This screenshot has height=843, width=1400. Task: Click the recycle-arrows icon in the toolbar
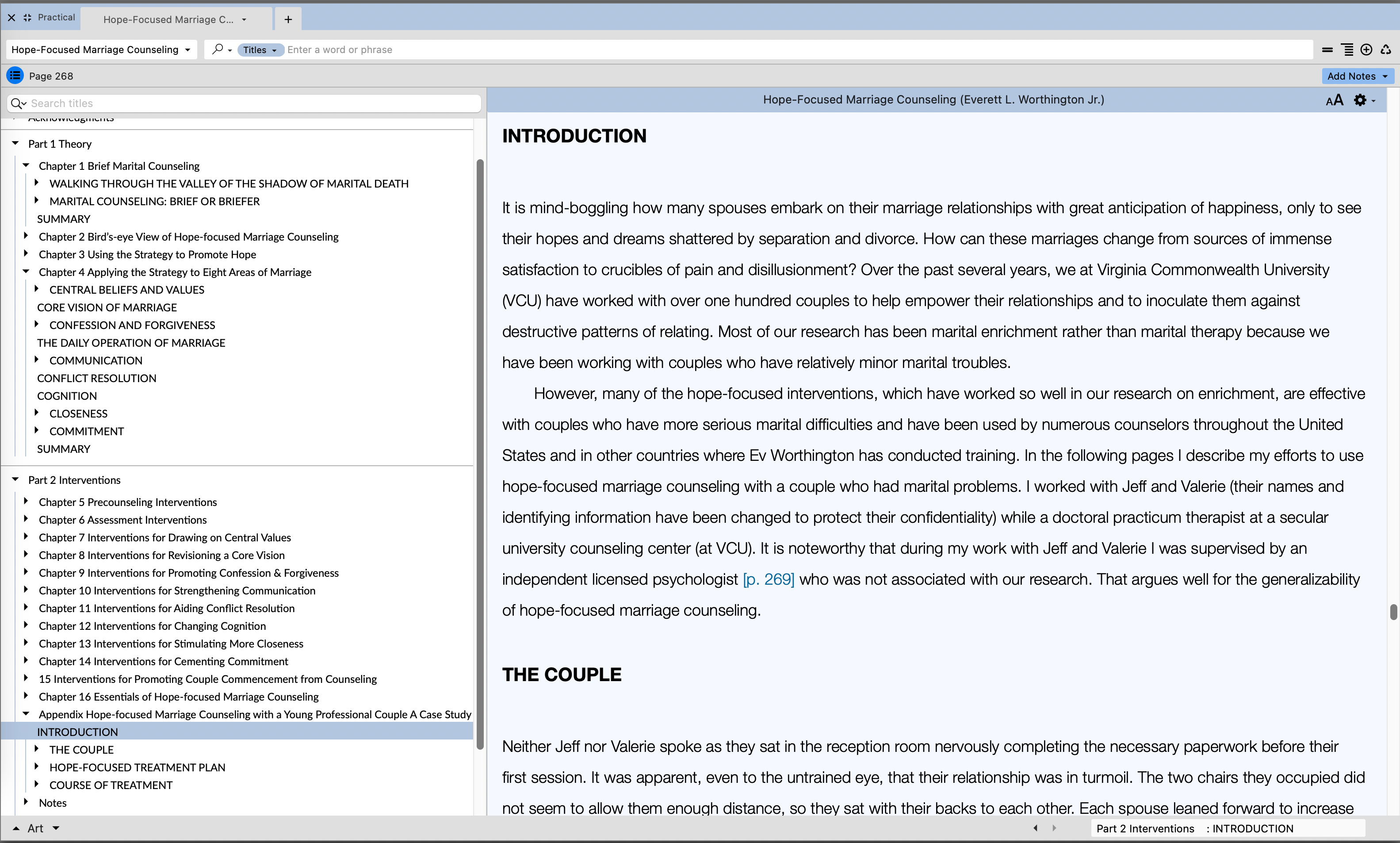1386,50
